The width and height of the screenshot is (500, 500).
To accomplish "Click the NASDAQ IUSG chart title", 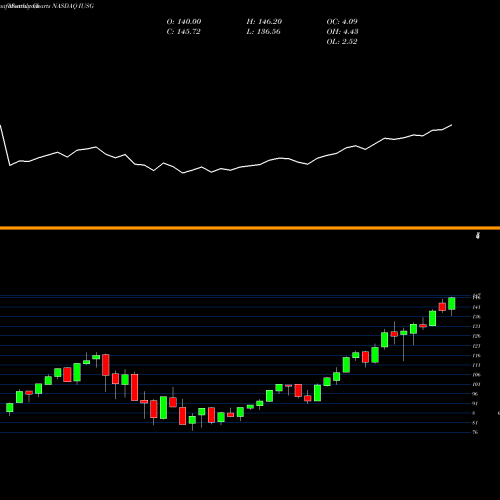I will 73,6.
